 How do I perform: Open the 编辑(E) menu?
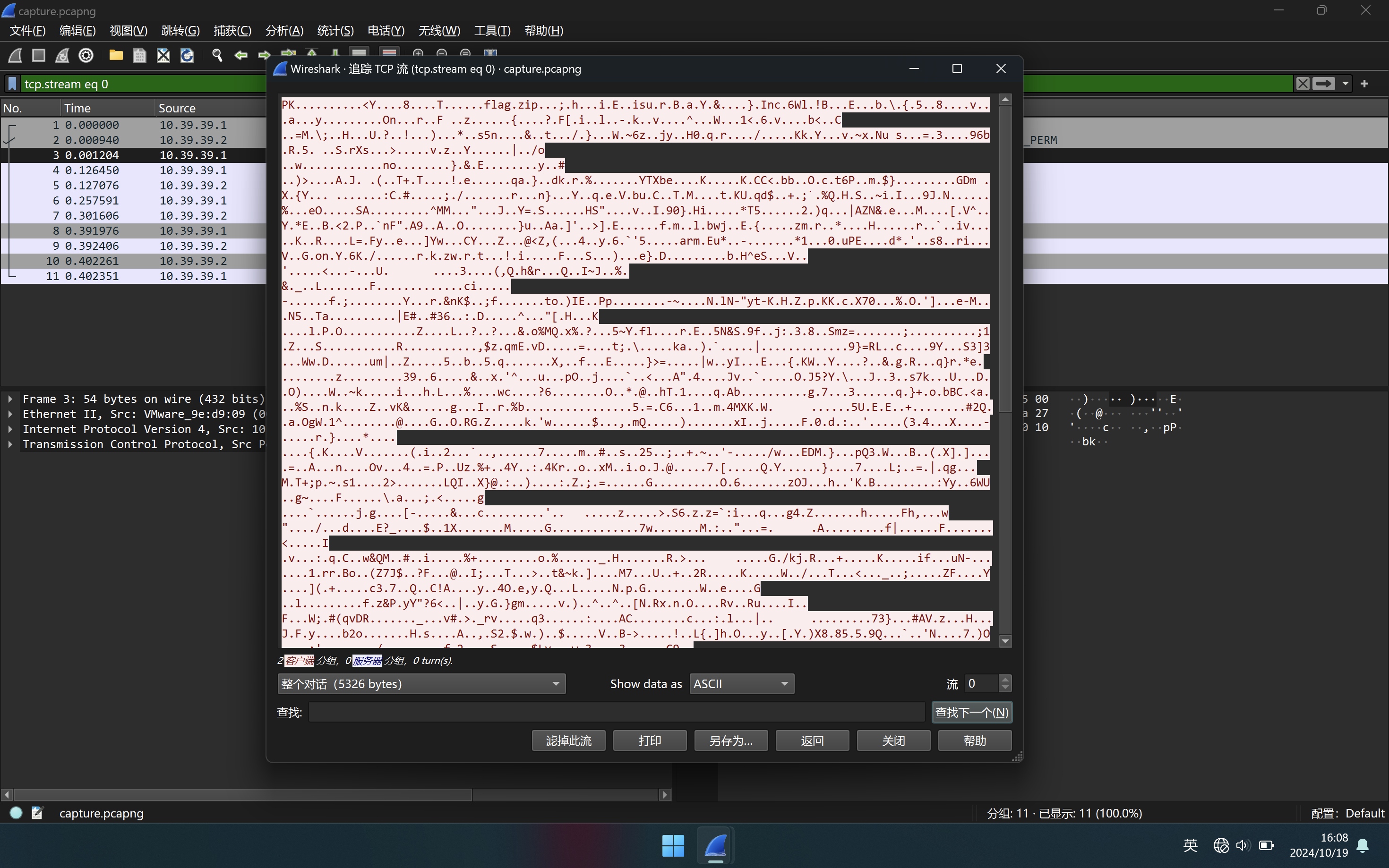77,30
